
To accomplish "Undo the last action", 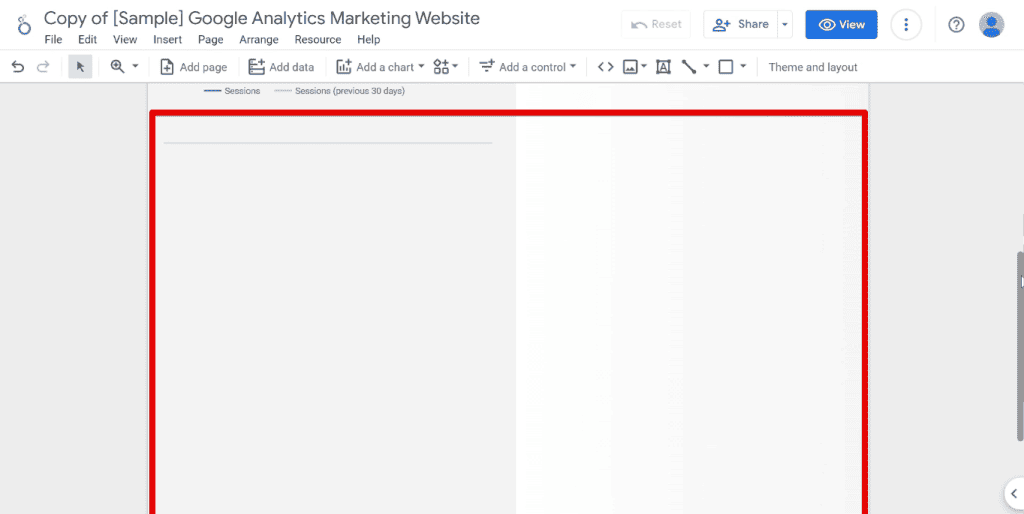I will (18, 67).
